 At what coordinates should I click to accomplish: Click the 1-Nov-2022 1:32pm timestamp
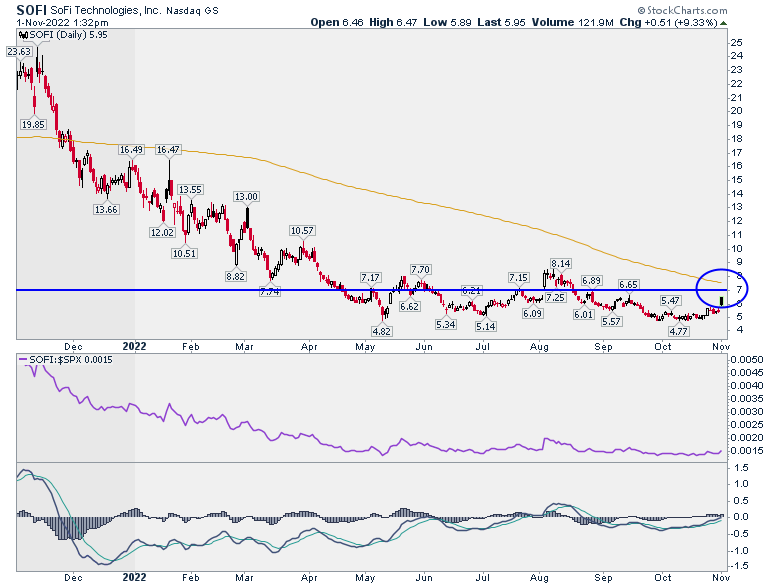[62, 23]
